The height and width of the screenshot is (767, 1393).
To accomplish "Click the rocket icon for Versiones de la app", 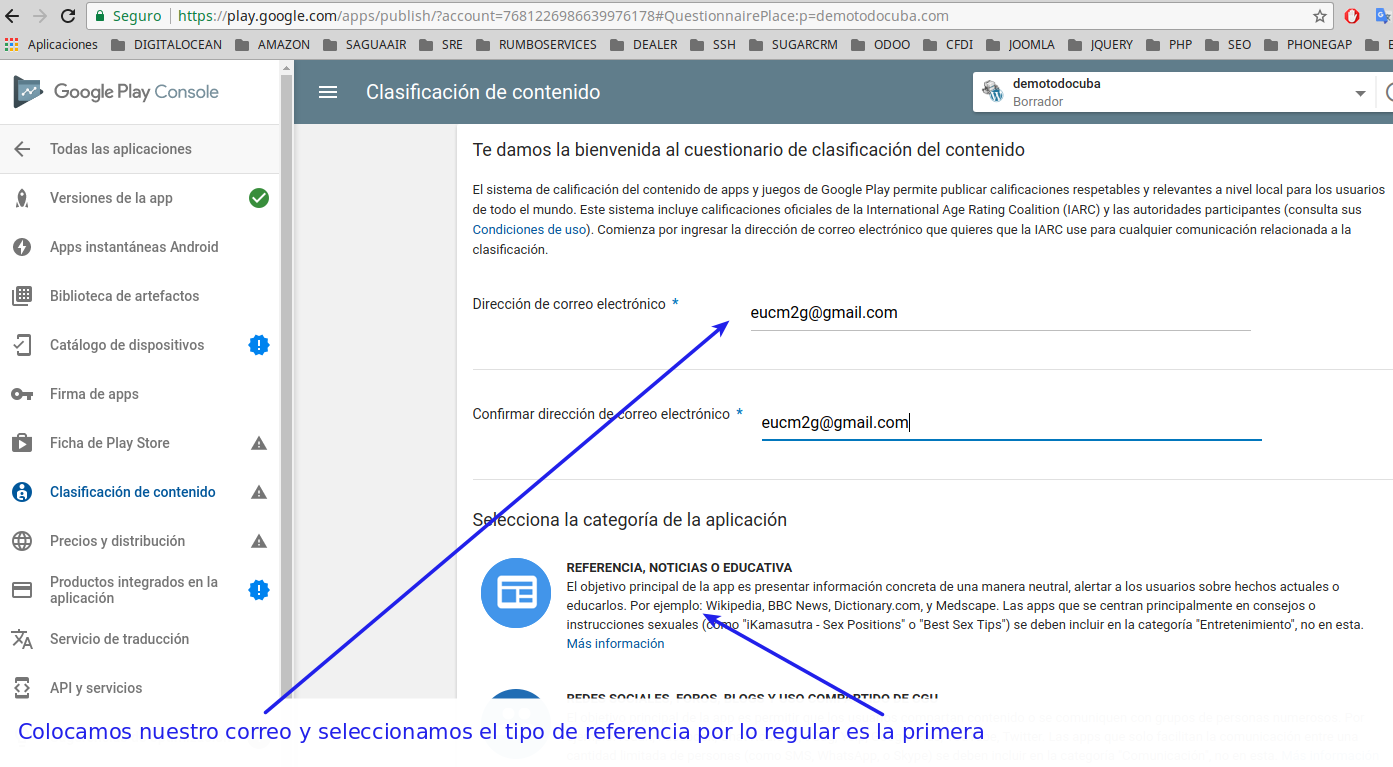I will pyautogui.click(x=22, y=198).
